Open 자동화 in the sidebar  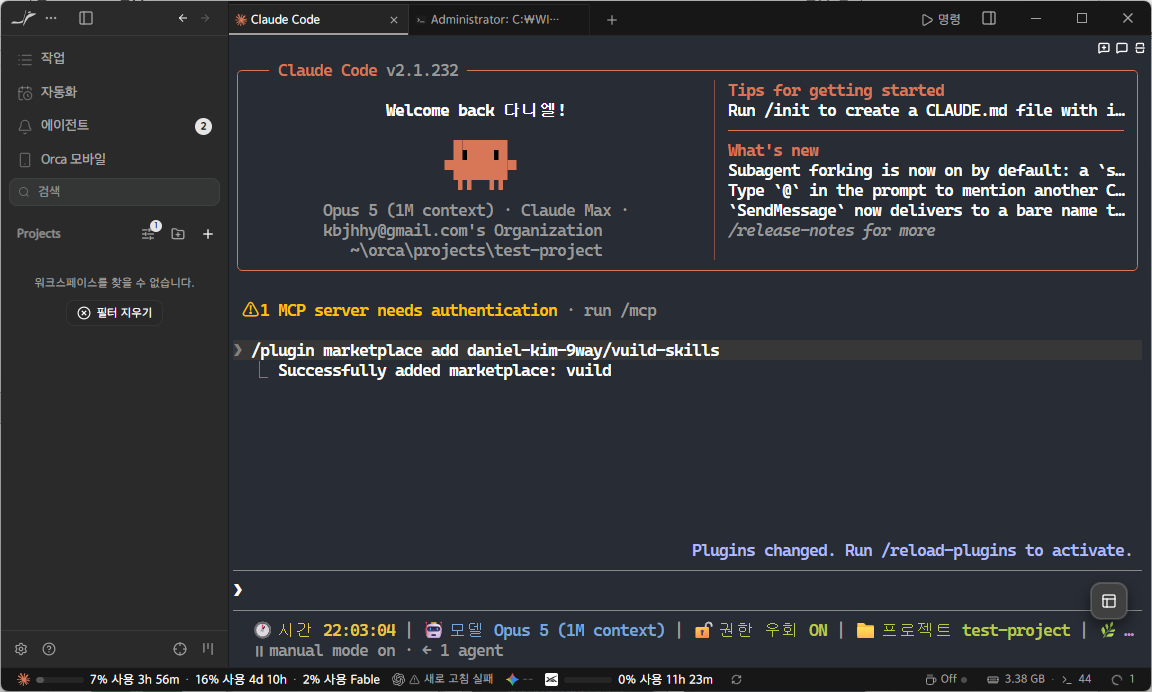pyautogui.click(x=114, y=92)
